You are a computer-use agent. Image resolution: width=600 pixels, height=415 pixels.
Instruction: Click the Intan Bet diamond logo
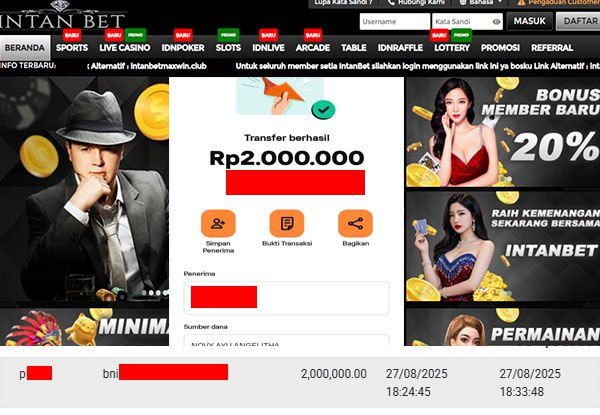point(60,15)
